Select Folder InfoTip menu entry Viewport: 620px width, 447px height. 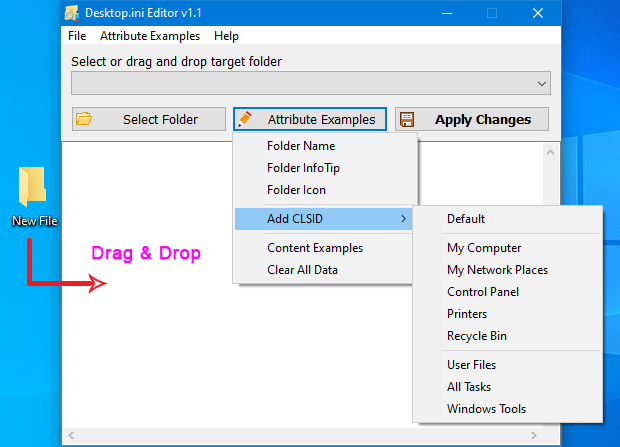pyautogui.click(x=303, y=168)
